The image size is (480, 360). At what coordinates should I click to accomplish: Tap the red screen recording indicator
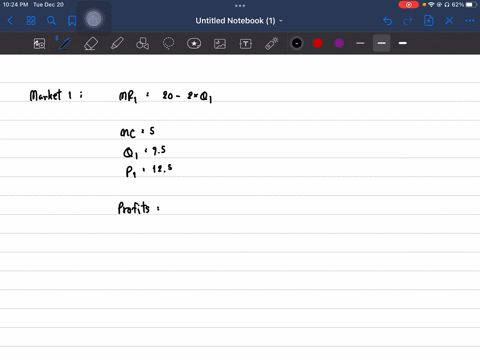pos(408,5)
